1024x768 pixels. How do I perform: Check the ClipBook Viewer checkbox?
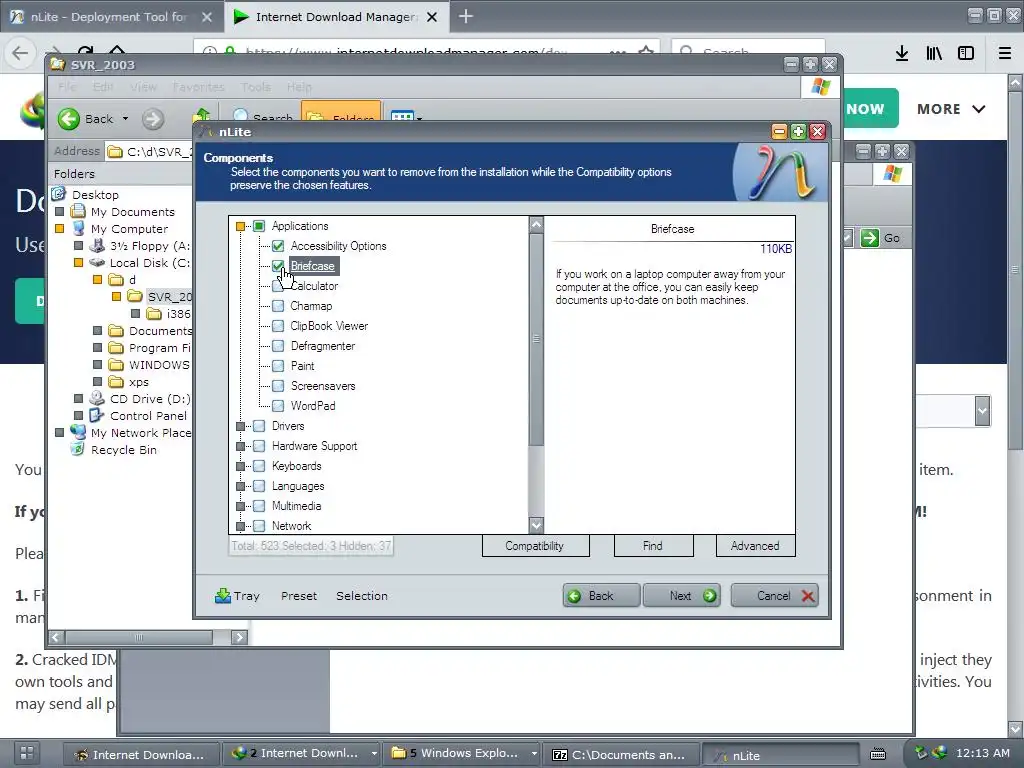coord(278,326)
